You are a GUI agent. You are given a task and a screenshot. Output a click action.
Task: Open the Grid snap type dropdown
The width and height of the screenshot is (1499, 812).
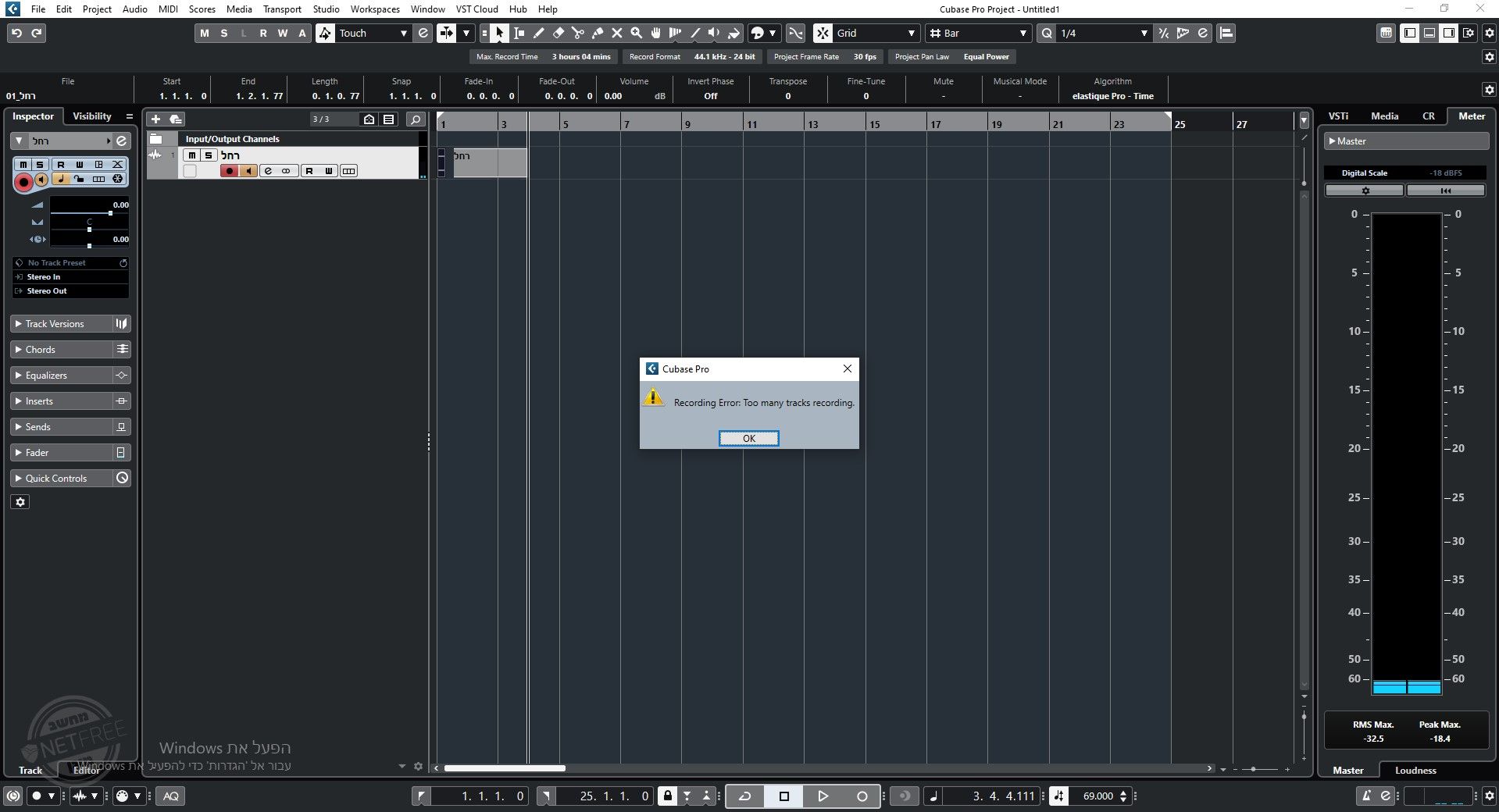click(x=875, y=33)
